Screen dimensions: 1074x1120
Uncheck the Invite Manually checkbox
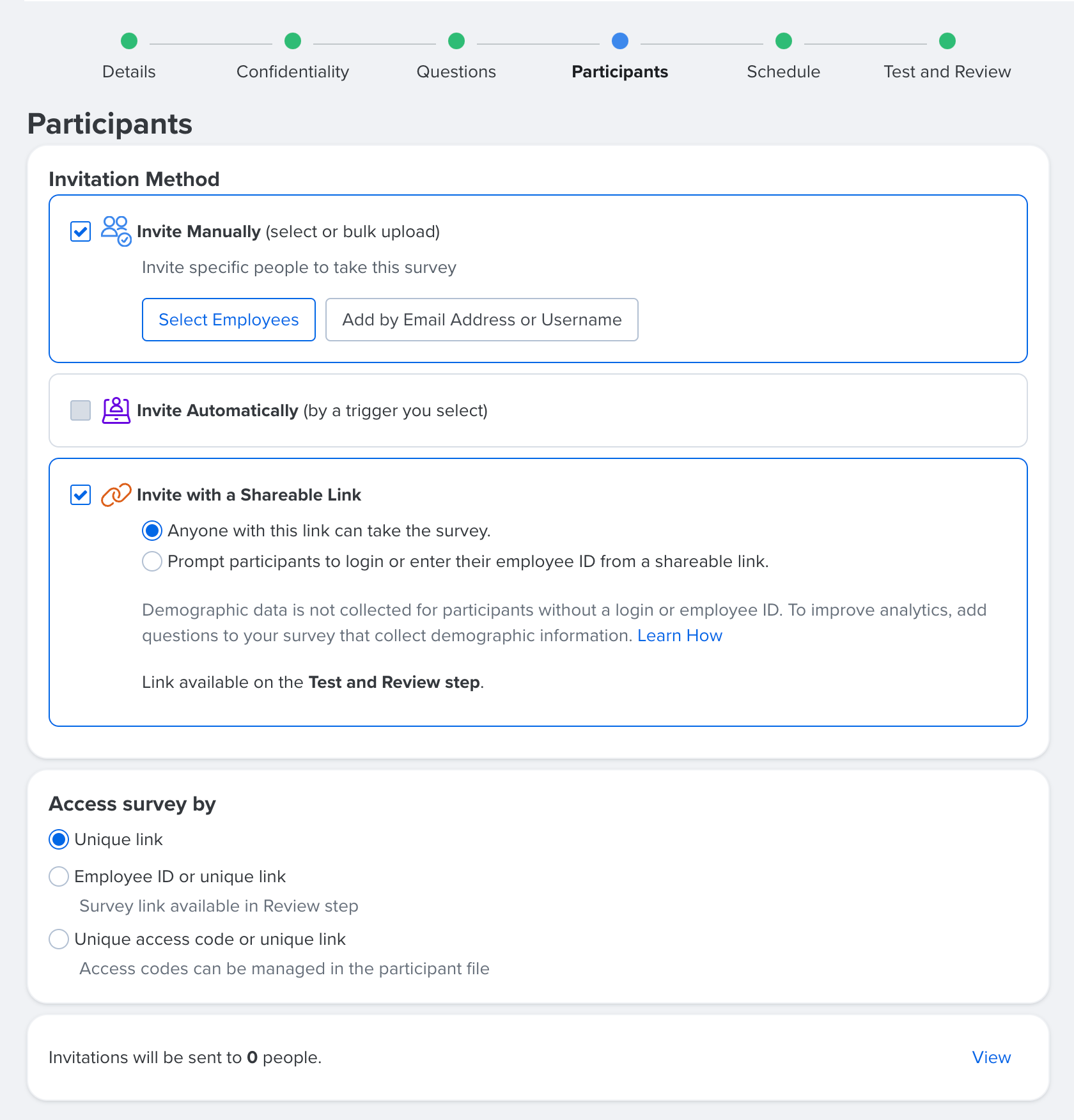coord(81,231)
